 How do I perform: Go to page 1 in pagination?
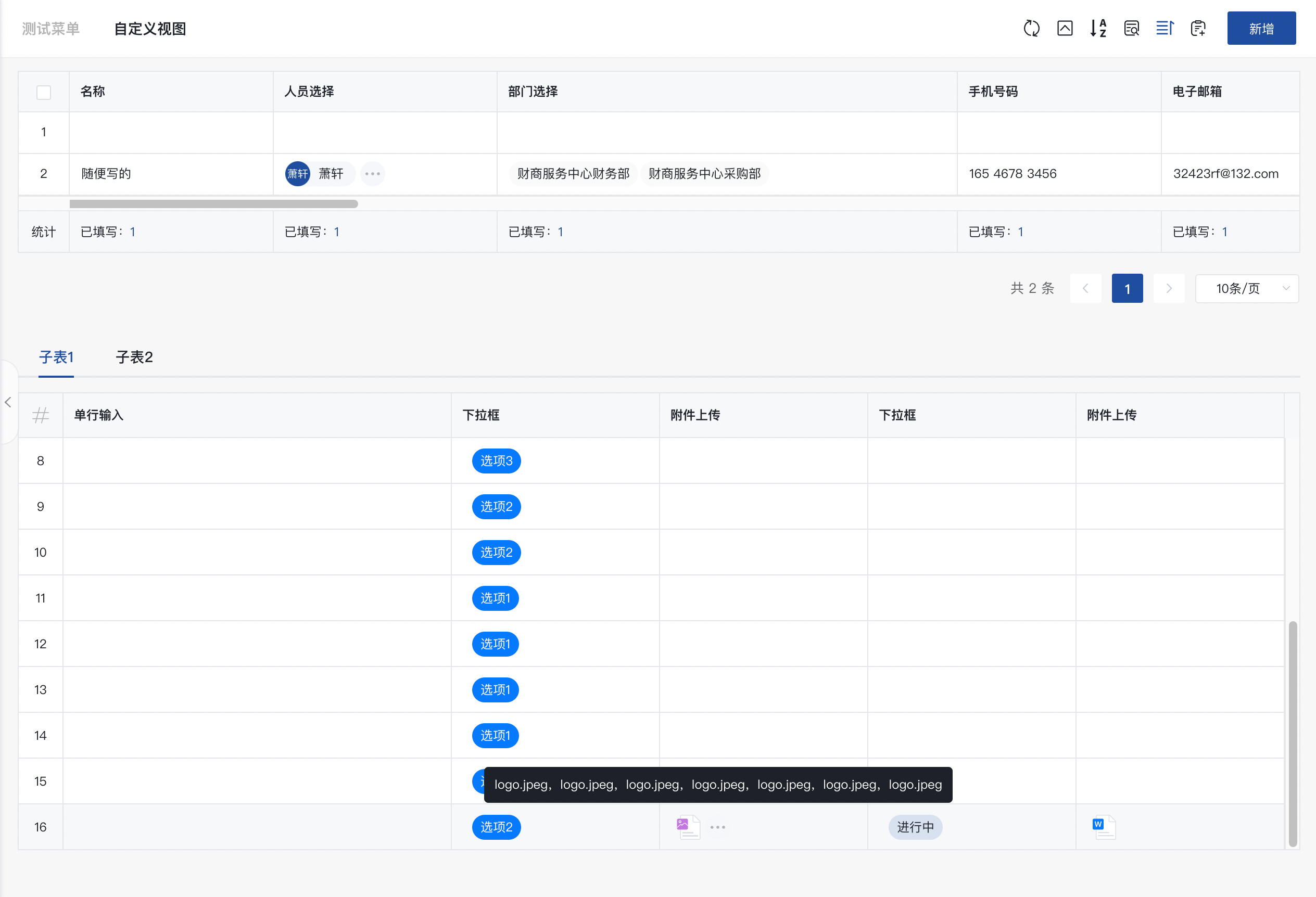click(x=1127, y=289)
